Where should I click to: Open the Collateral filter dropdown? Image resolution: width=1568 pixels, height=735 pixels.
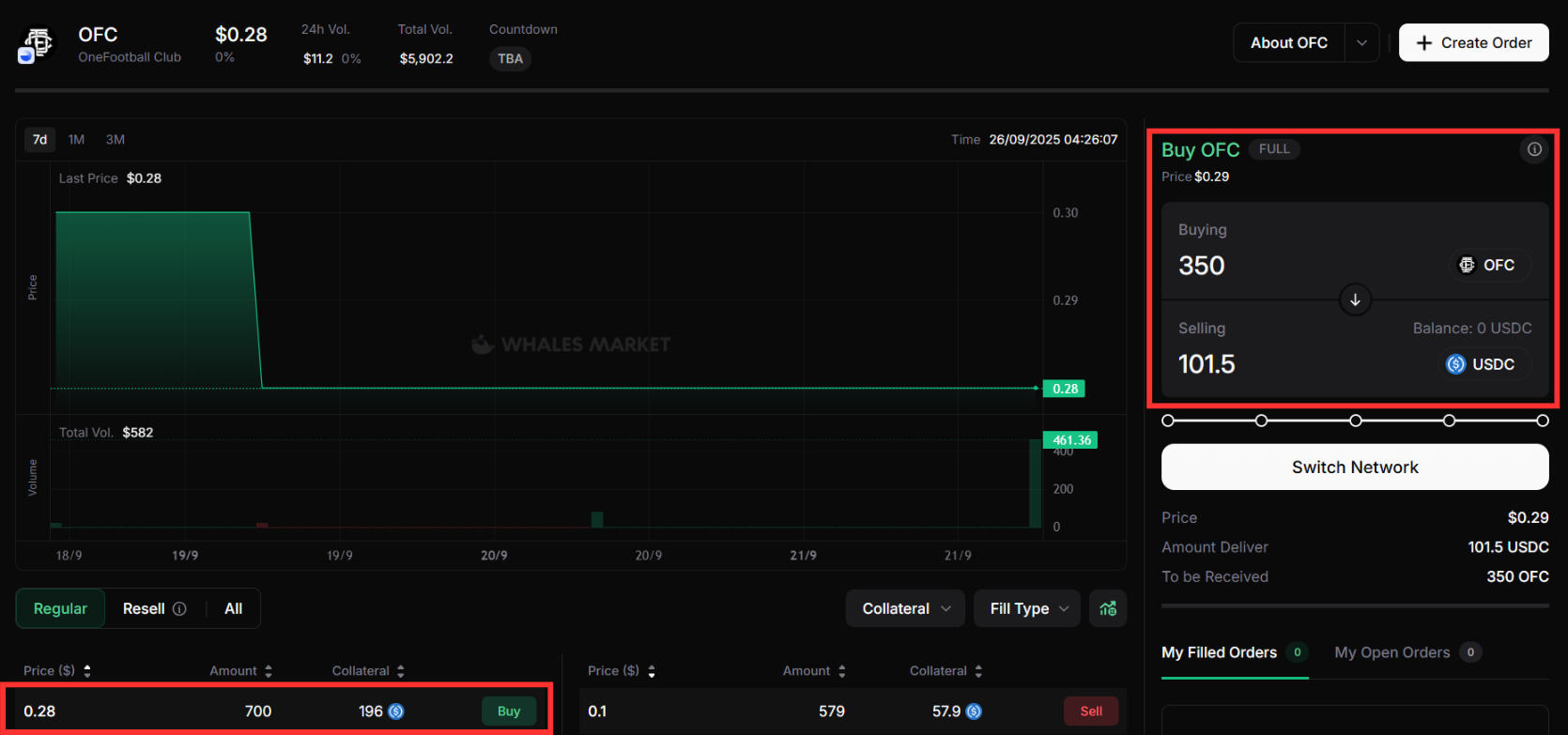906,609
